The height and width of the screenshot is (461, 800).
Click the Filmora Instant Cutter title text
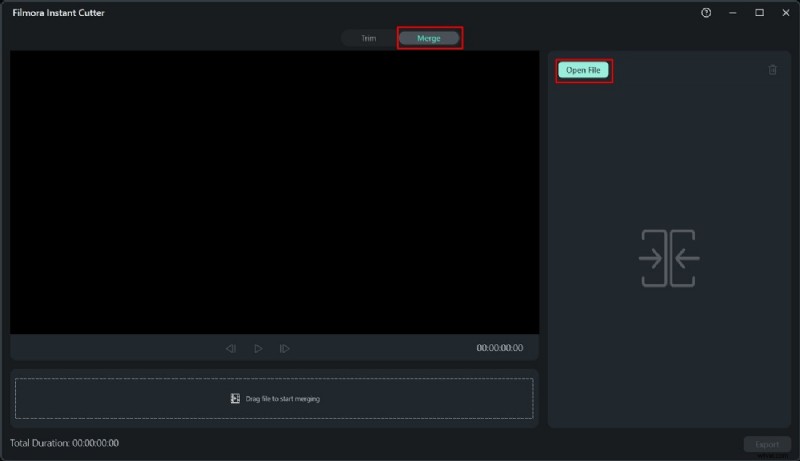tap(59, 13)
